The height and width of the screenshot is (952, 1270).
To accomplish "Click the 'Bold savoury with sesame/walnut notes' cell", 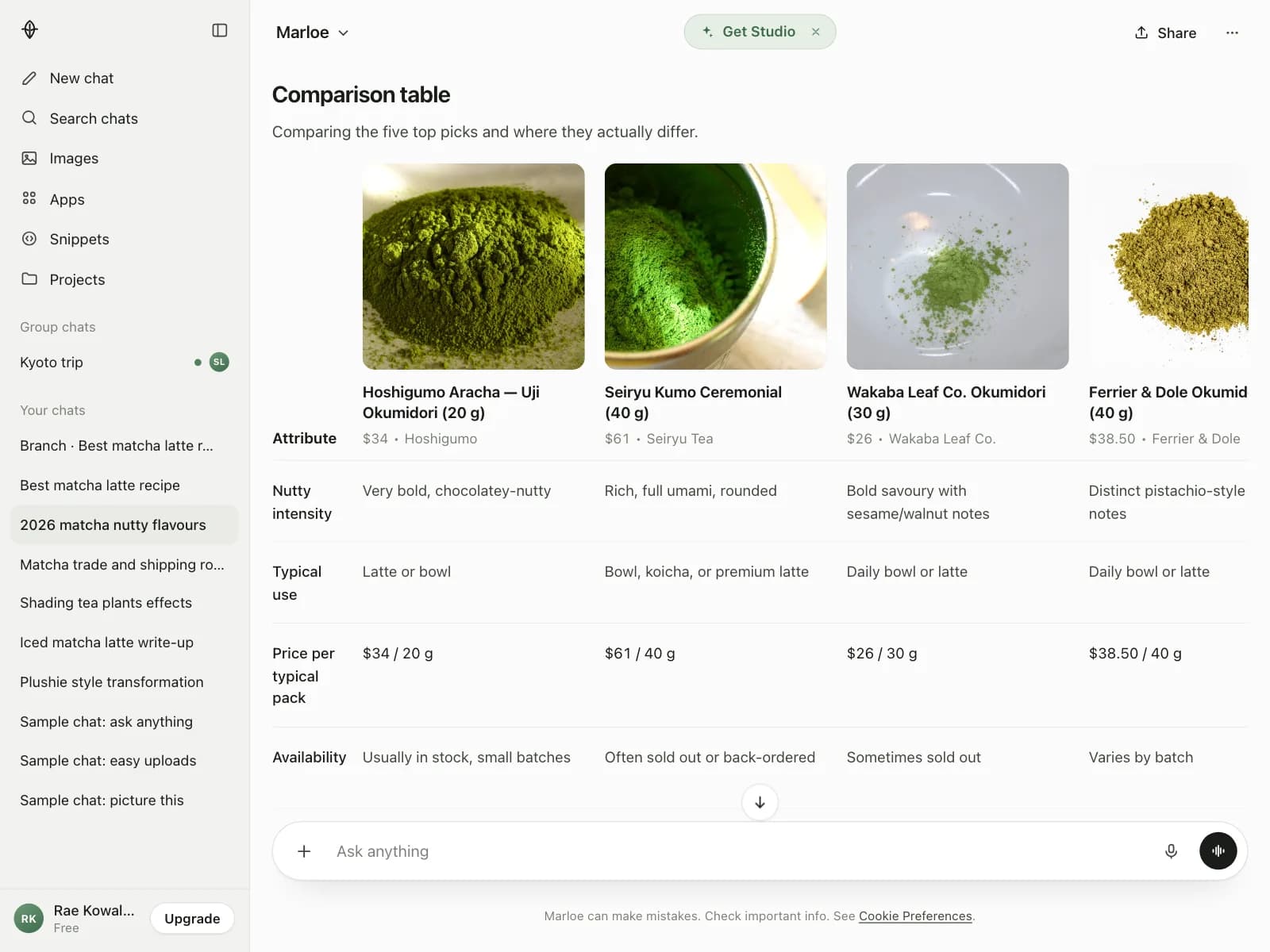I will coord(918,502).
